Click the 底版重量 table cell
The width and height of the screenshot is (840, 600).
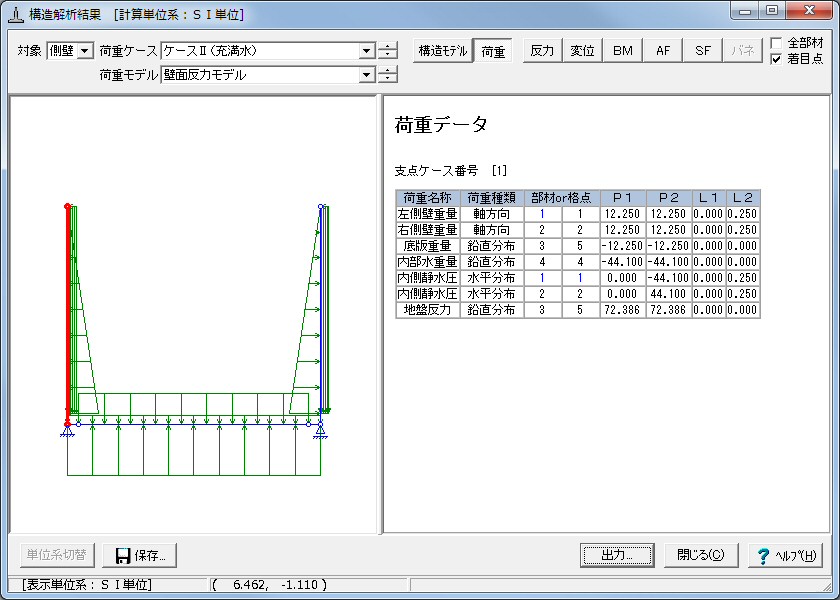428,246
